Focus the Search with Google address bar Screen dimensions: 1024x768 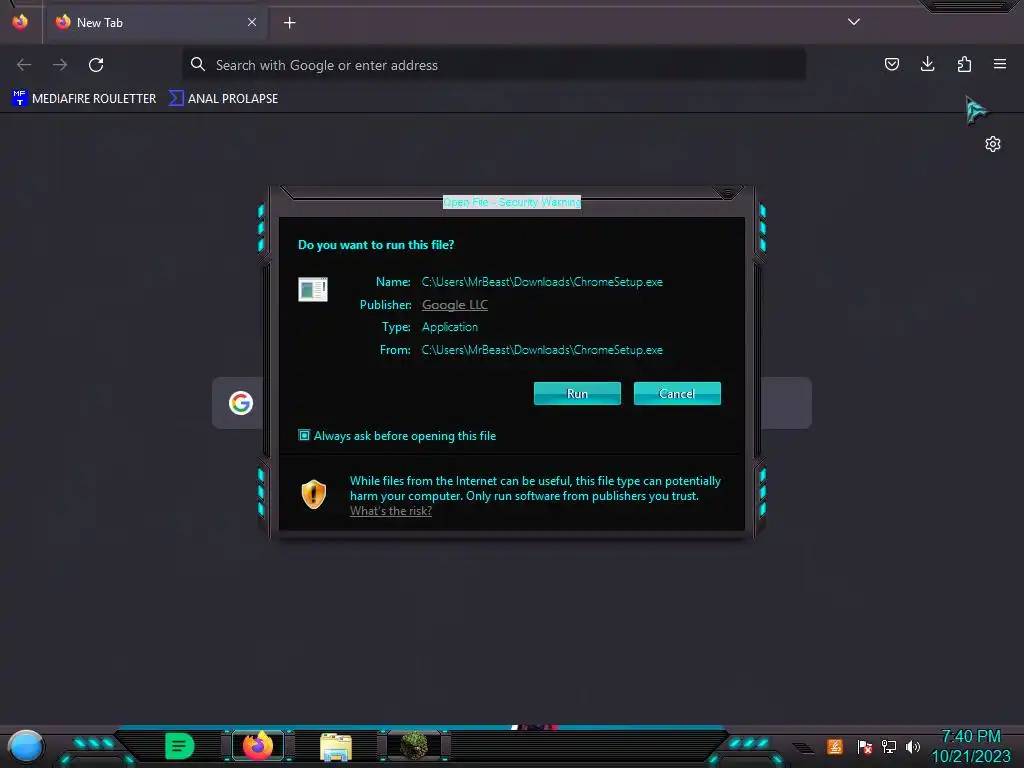(494, 65)
